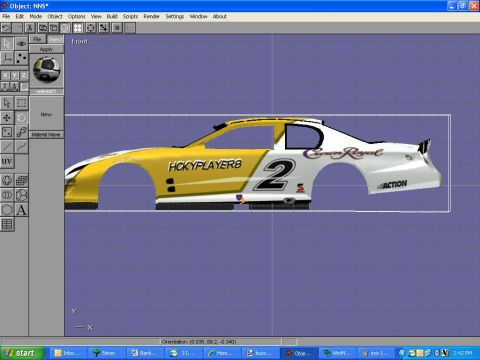Select the Viewpoint eye mode
Screen dimensions: 480x360
21,44
